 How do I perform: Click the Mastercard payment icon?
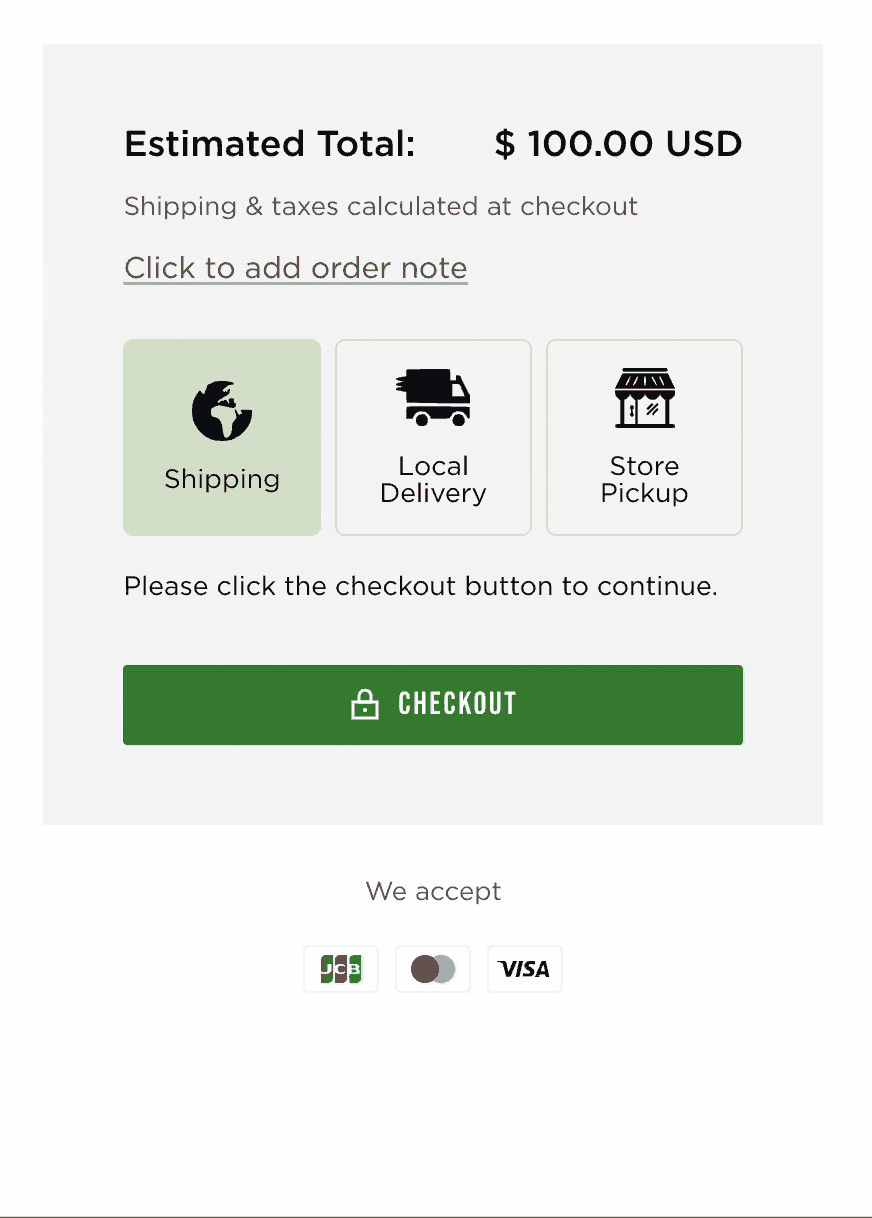tap(433, 969)
